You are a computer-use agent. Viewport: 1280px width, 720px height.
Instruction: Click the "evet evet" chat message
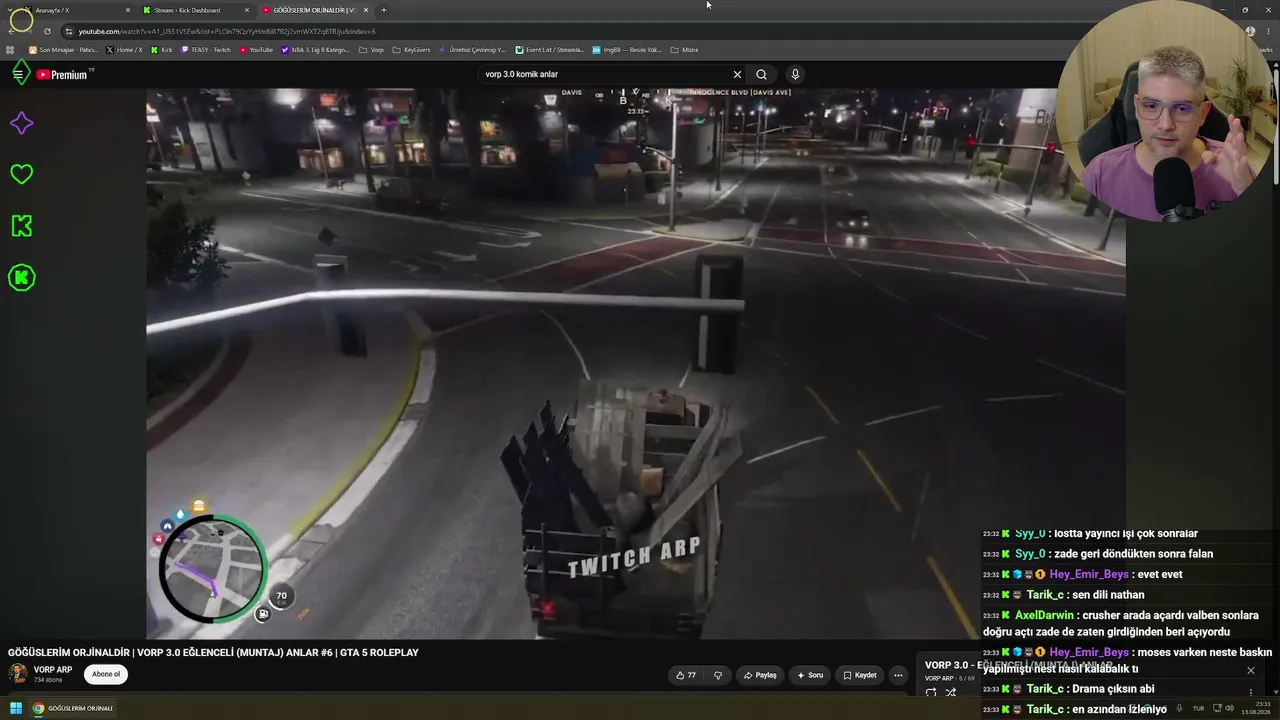tap(1160, 574)
